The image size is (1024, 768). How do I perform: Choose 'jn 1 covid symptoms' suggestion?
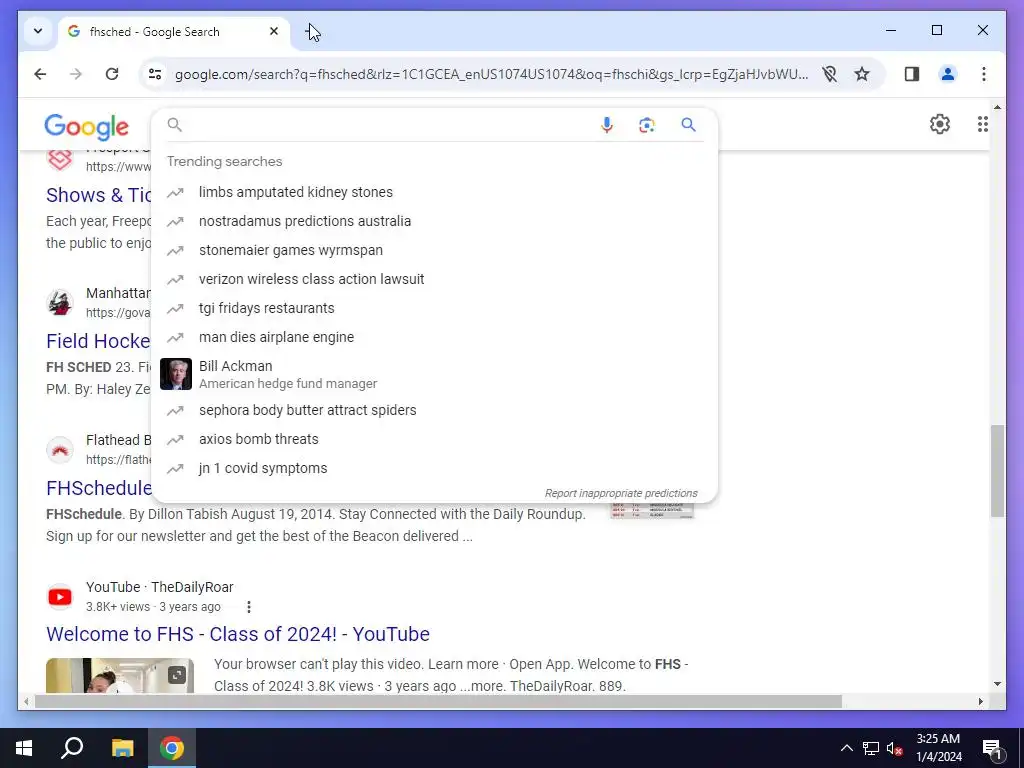pos(434,468)
